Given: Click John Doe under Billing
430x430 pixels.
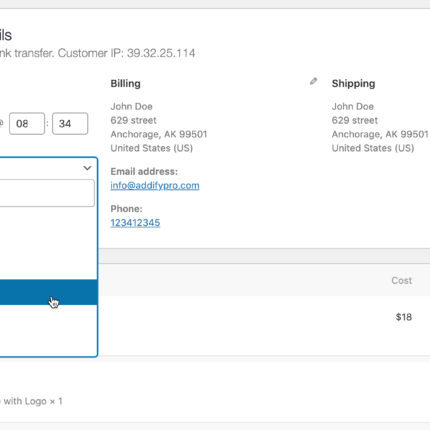Looking at the screenshot, I should [131, 106].
